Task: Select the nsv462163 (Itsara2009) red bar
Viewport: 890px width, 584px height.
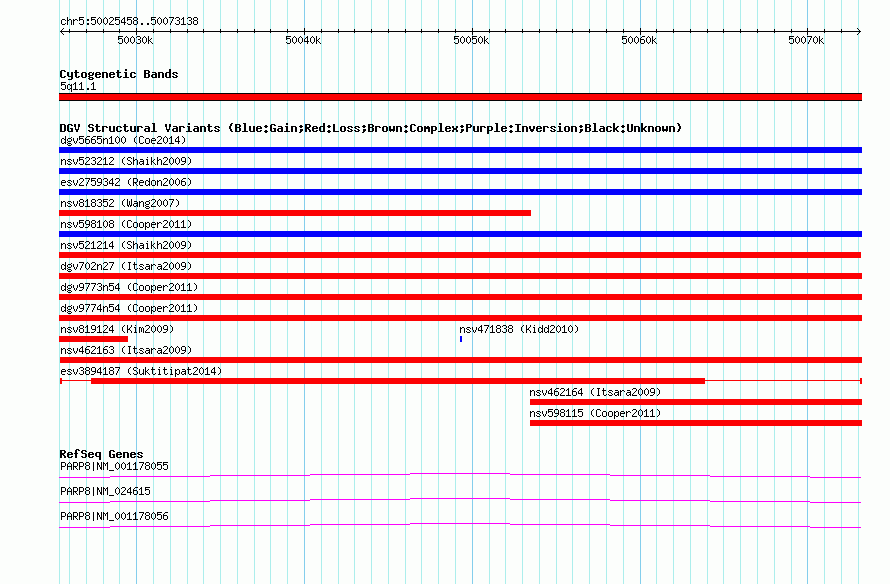Action: click(x=460, y=360)
